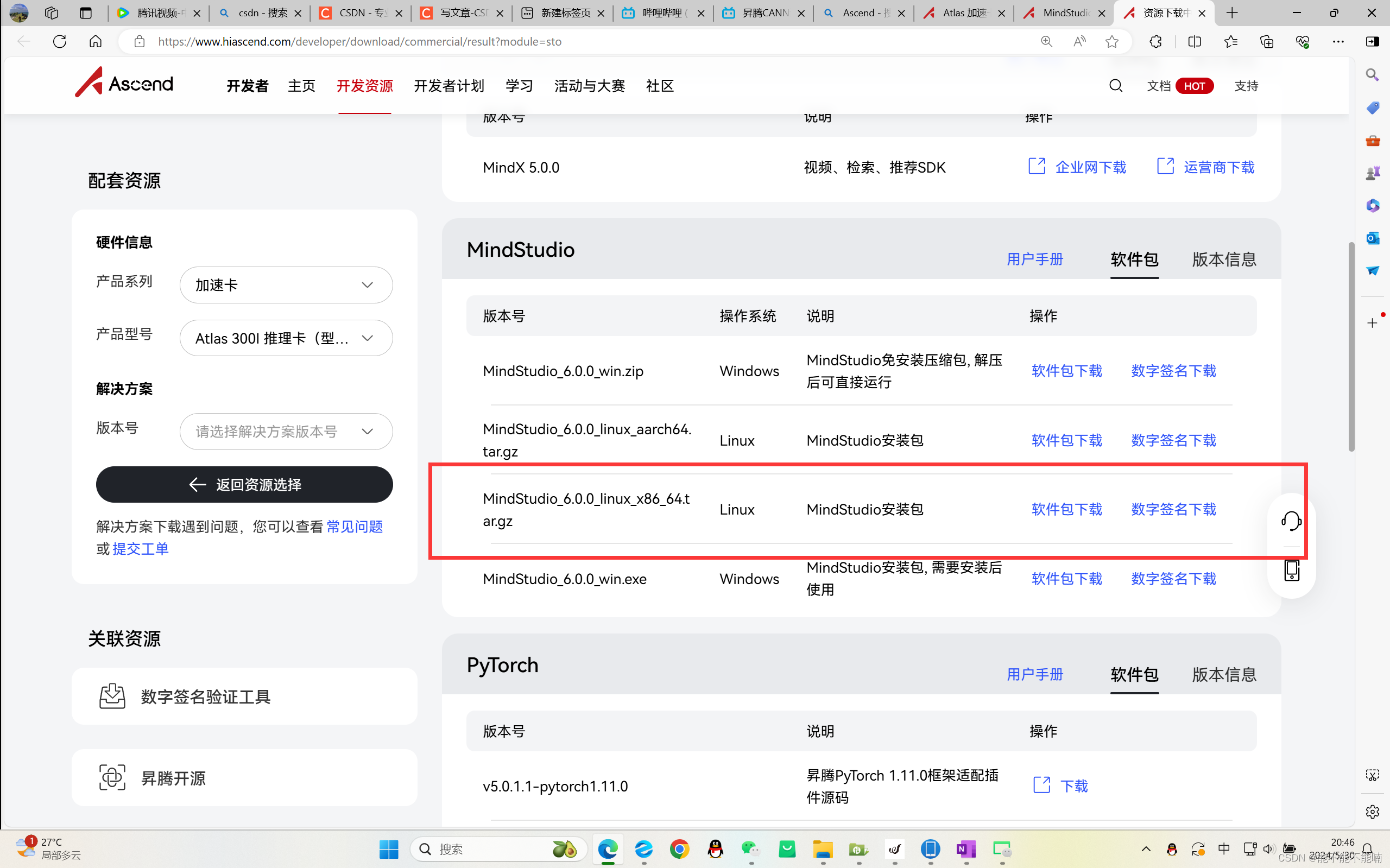Switch to MindStudio 版本信息 tab
1390x868 pixels.
(1223, 259)
